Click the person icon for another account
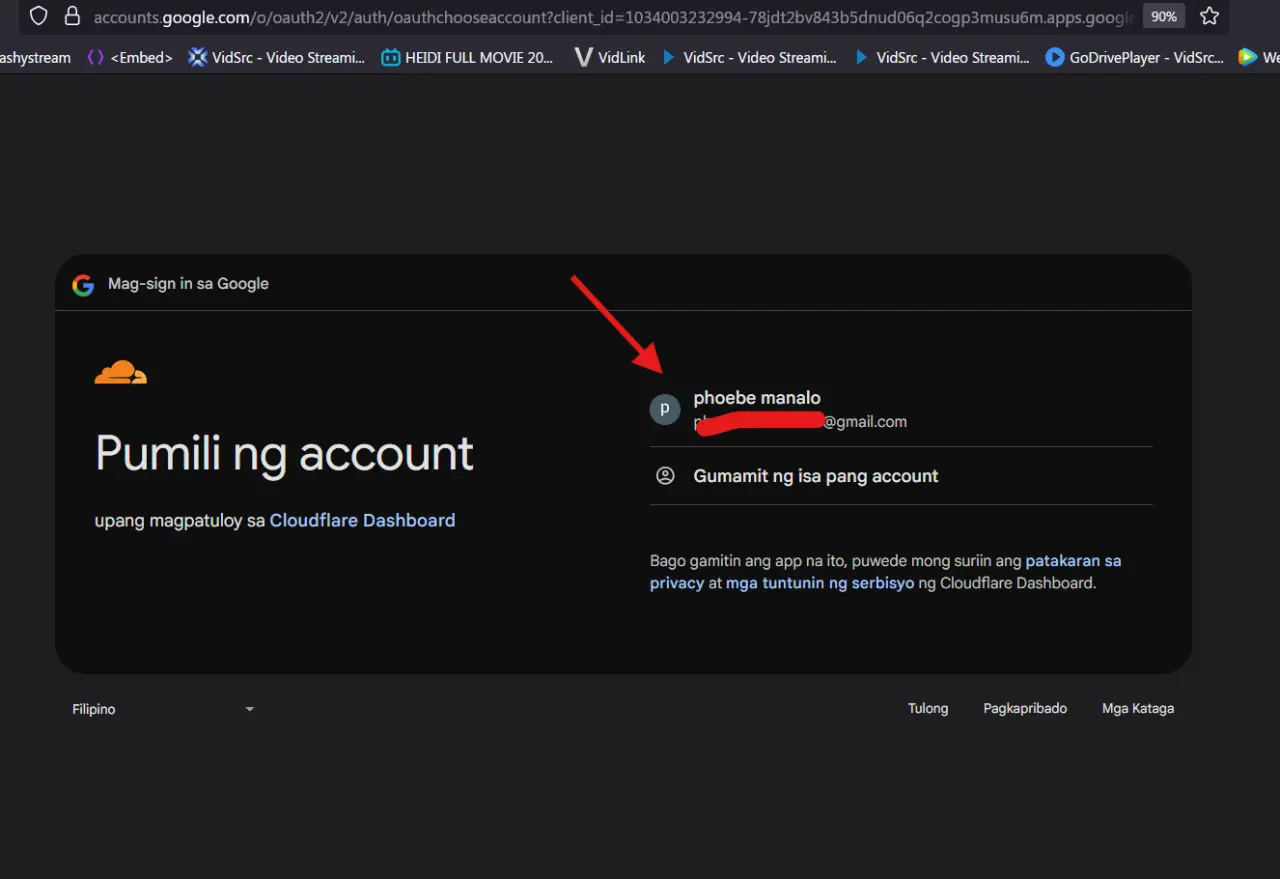This screenshot has height=879, width=1280. point(665,476)
